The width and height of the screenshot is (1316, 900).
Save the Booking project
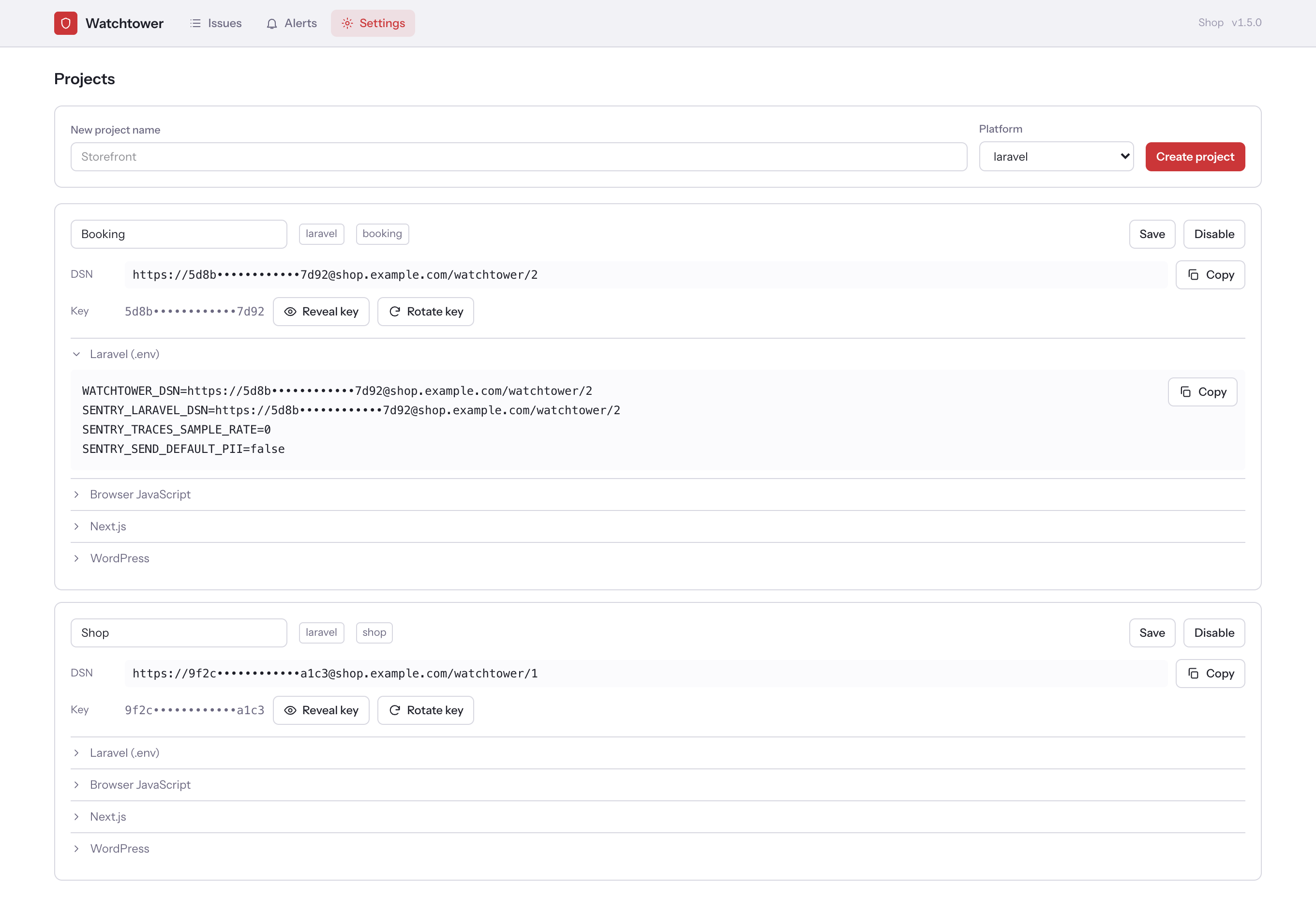click(1152, 235)
